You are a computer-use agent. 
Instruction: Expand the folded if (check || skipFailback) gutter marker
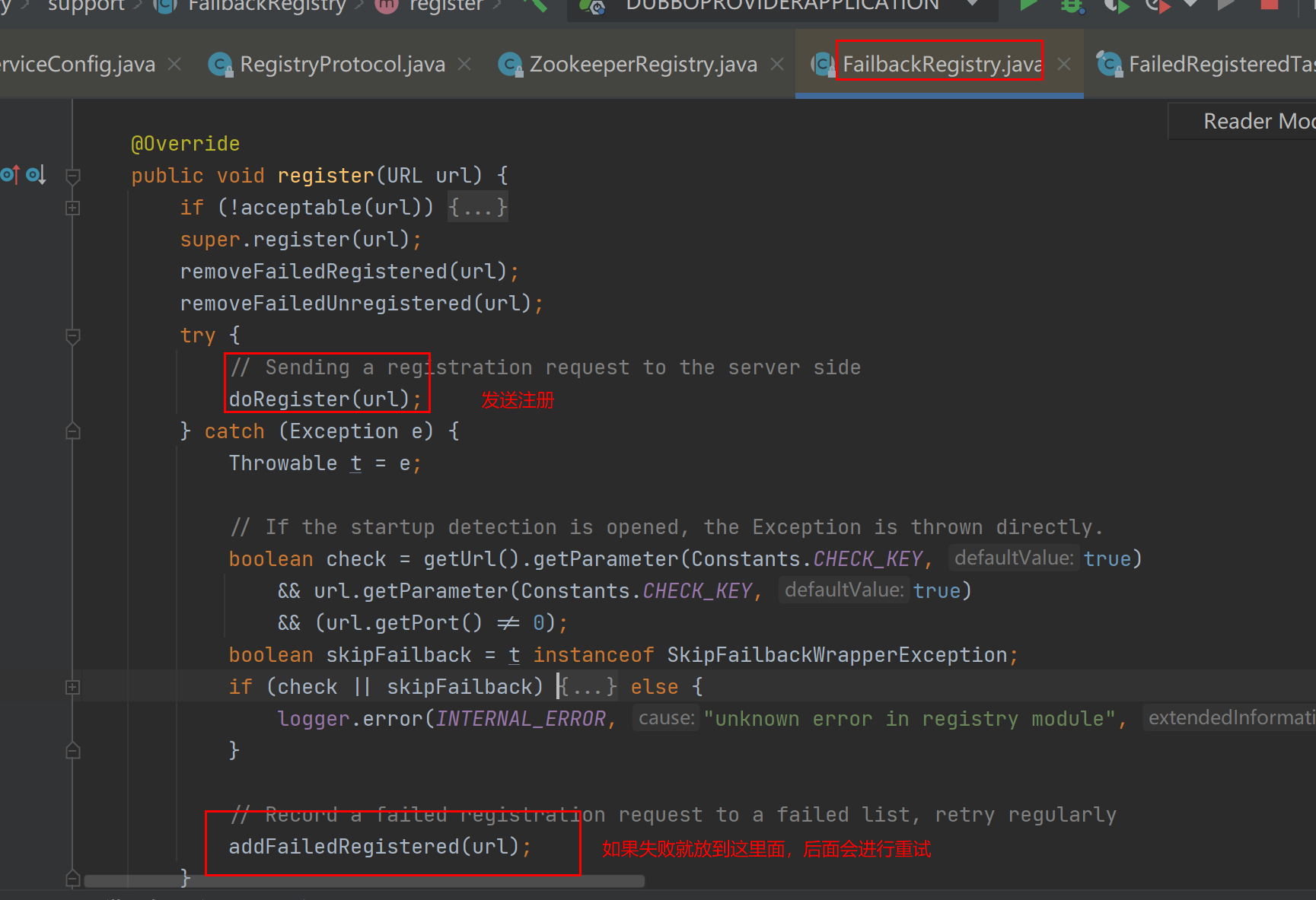click(x=73, y=687)
